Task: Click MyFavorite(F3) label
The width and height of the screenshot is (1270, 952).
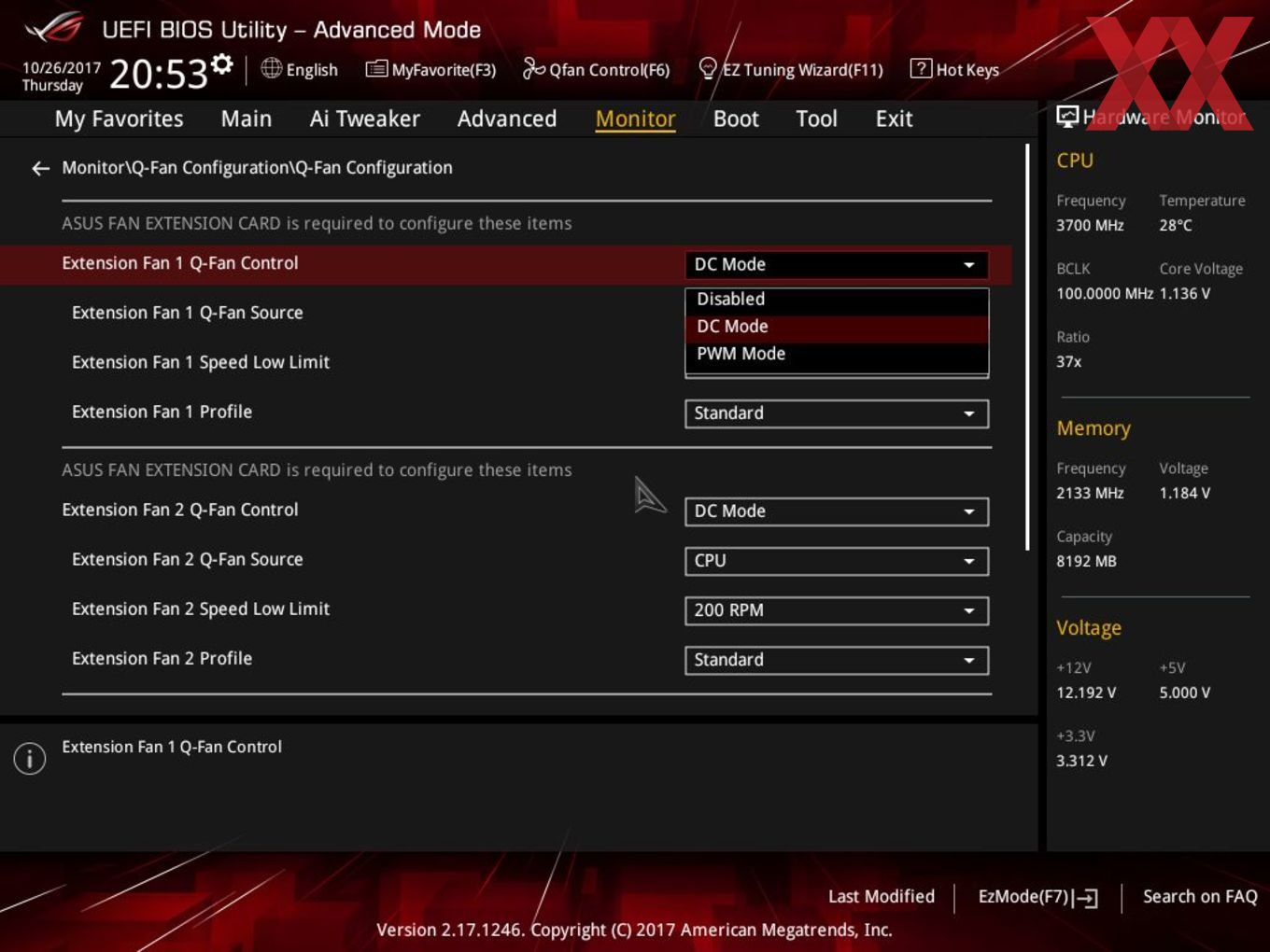Action: [444, 70]
